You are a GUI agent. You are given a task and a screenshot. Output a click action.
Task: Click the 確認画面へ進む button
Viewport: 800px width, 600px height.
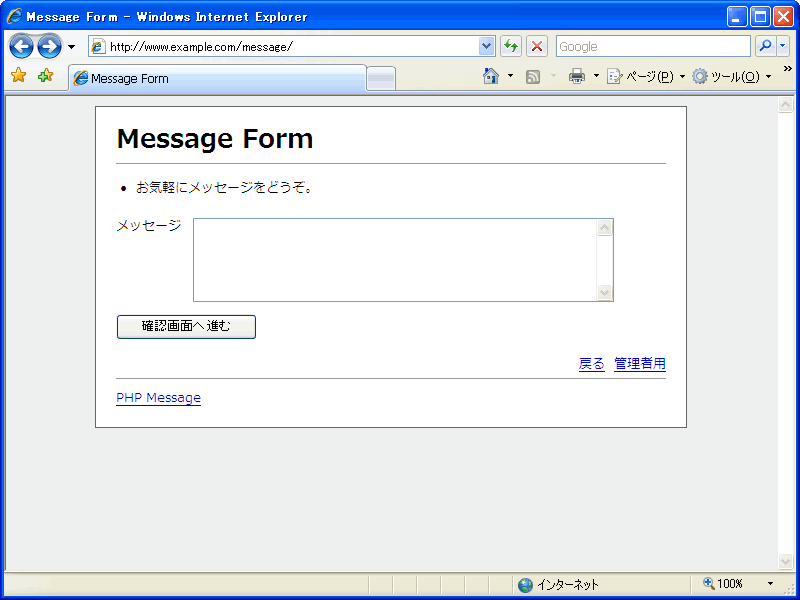pyautogui.click(x=186, y=326)
